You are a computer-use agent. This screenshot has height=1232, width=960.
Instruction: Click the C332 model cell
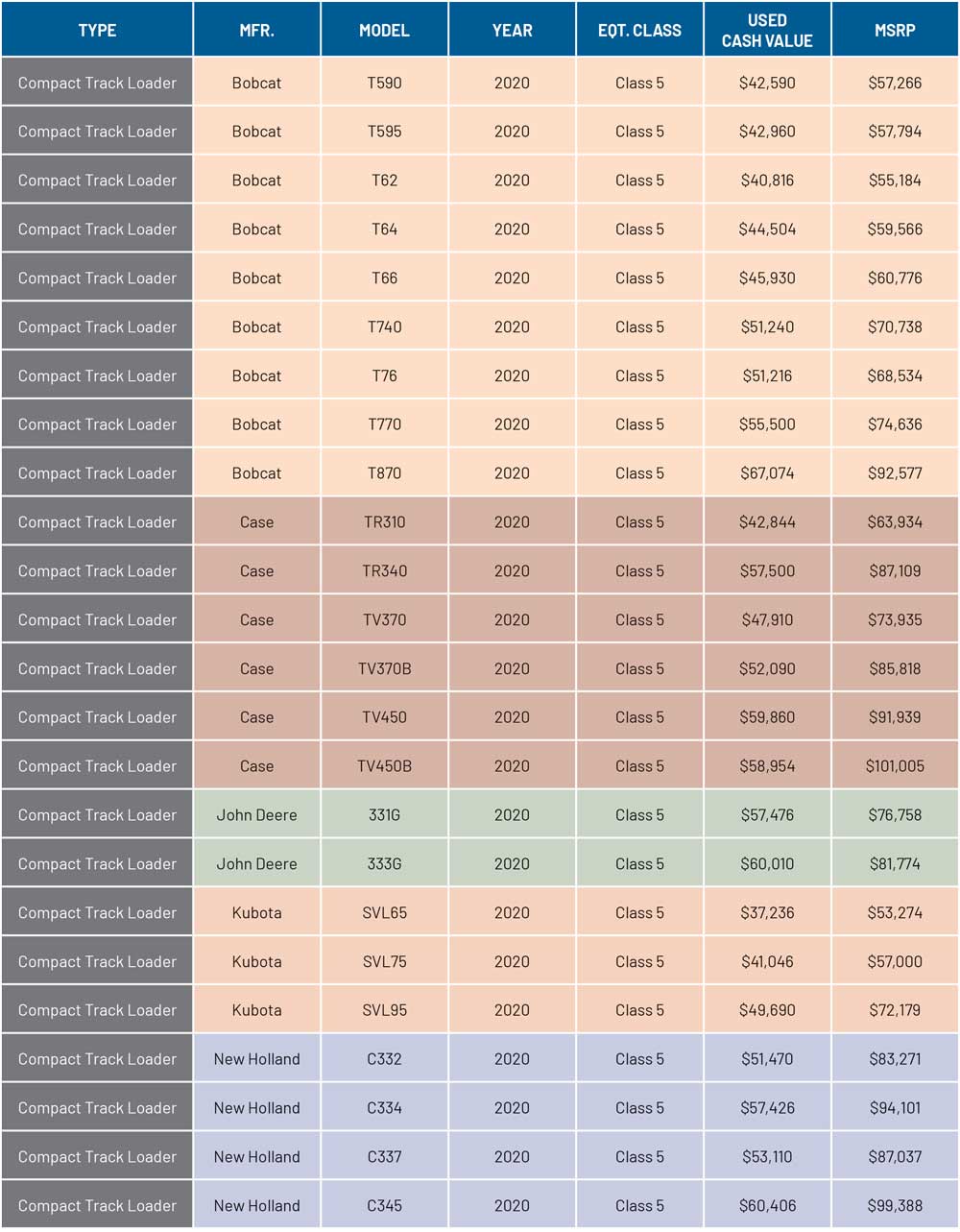[384, 1059]
